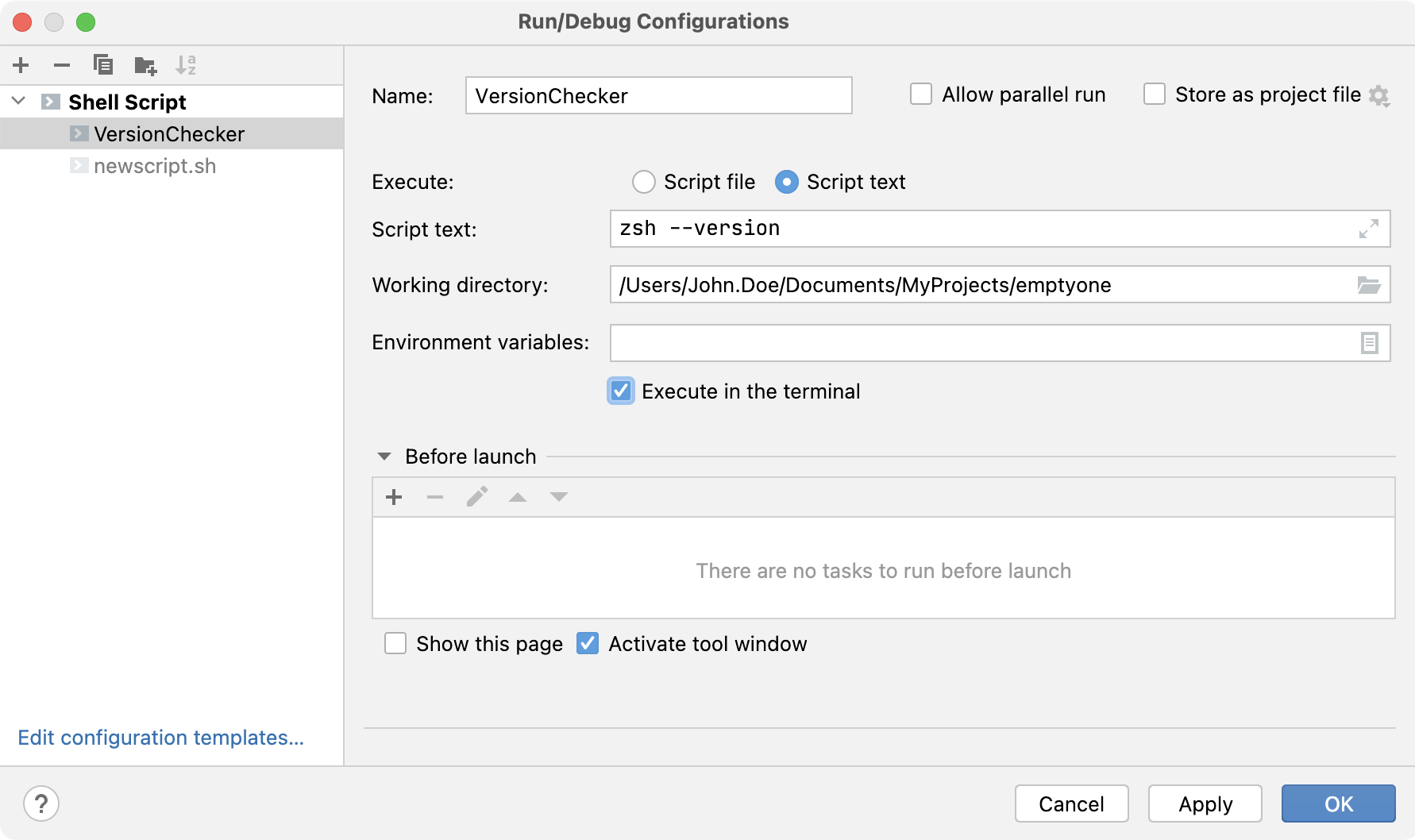Check Show this page
Image resolution: width=1415 pixels, height=840 pixels.
point(395,644)
